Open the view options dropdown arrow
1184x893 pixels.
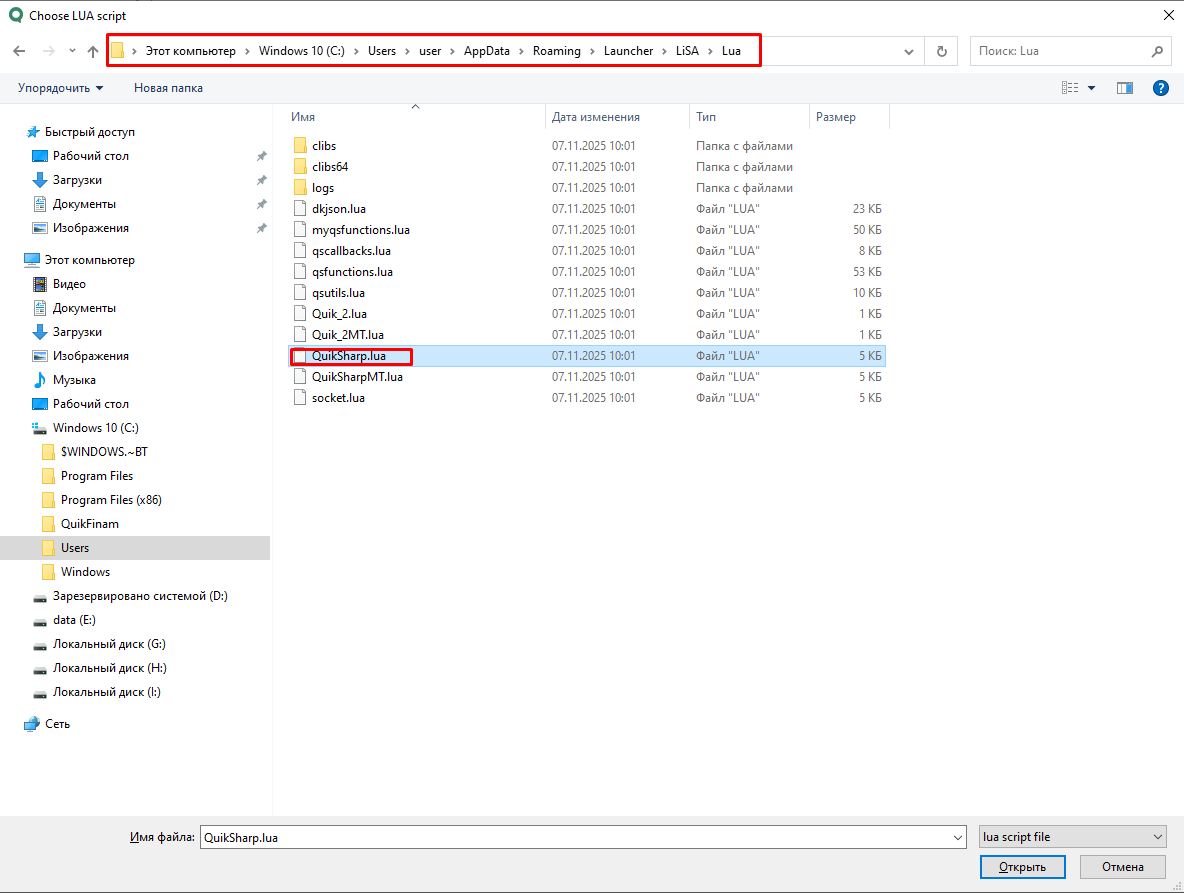coord(1091,88)
